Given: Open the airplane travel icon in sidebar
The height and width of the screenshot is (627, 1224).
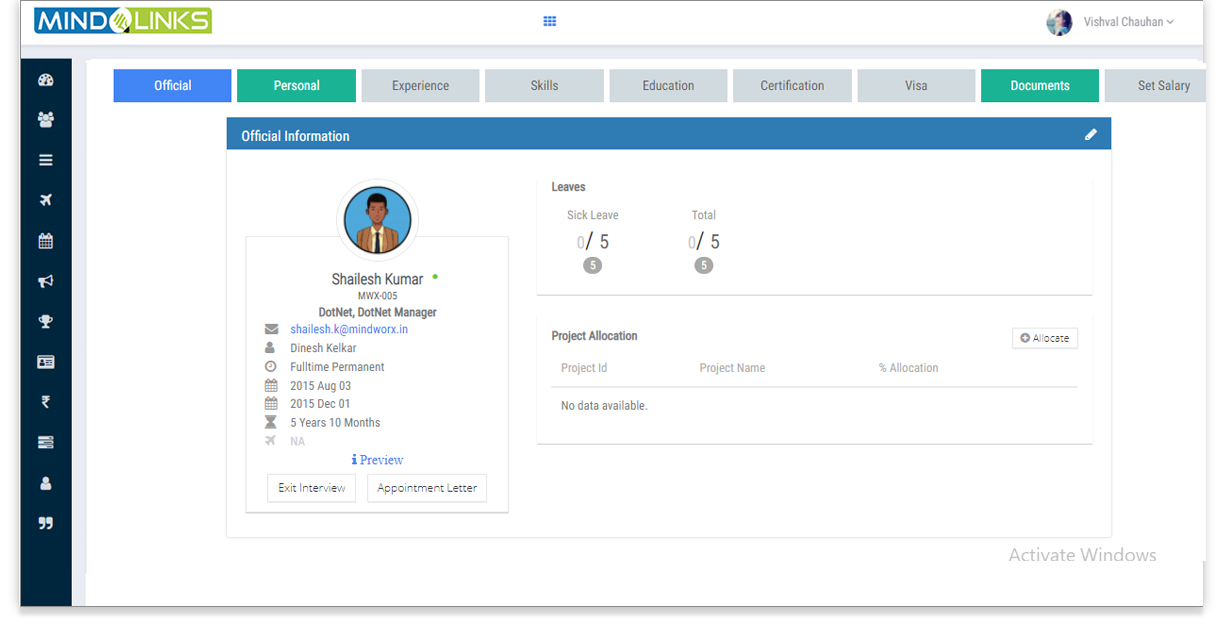Looking at the screenshot, I should 45,200.
